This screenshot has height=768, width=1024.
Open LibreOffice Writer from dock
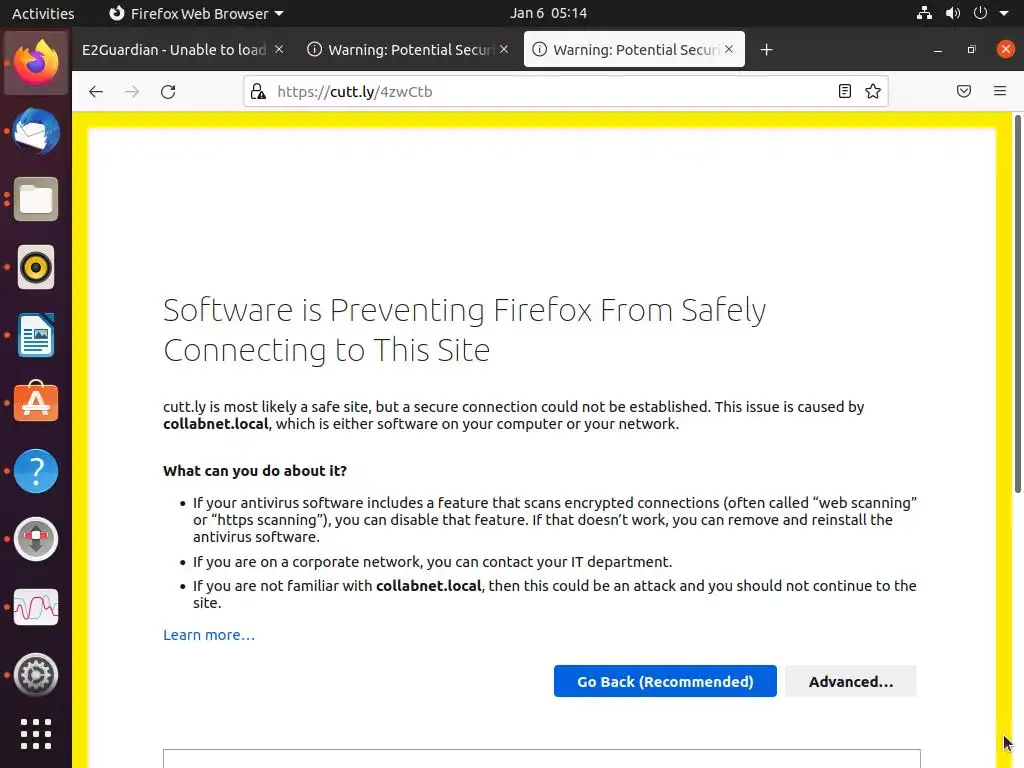coord(36,336)
